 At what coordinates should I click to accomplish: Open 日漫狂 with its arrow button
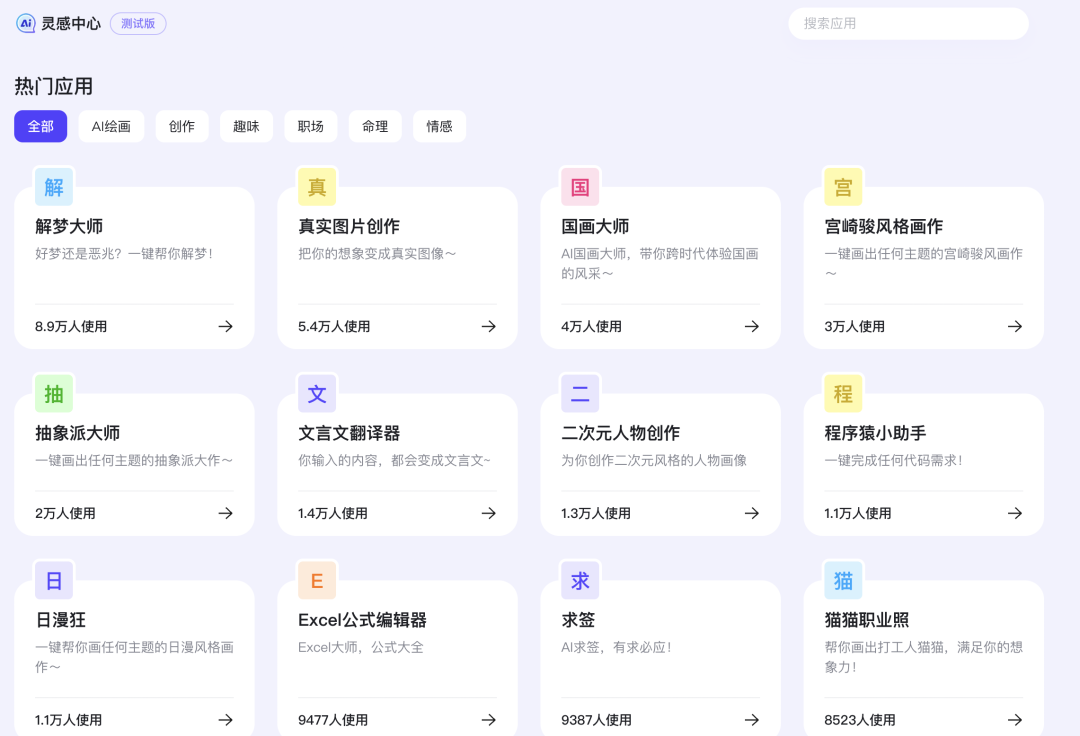coord(225,719)
